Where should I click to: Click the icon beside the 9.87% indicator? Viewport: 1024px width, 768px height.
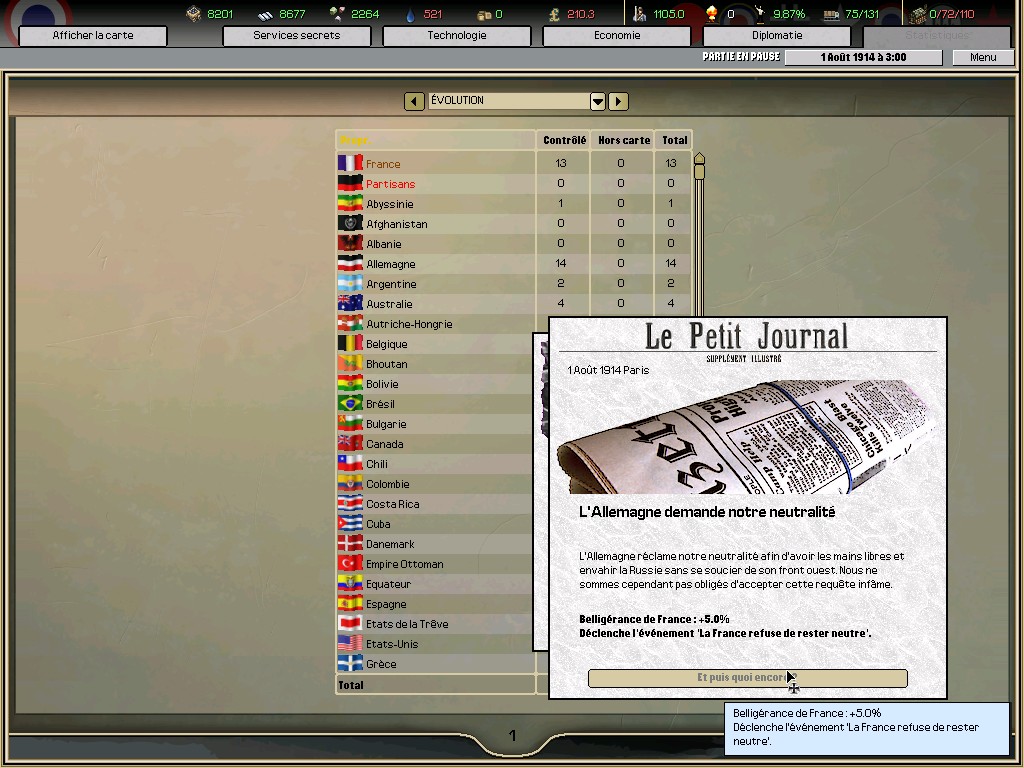pos(760,14)
